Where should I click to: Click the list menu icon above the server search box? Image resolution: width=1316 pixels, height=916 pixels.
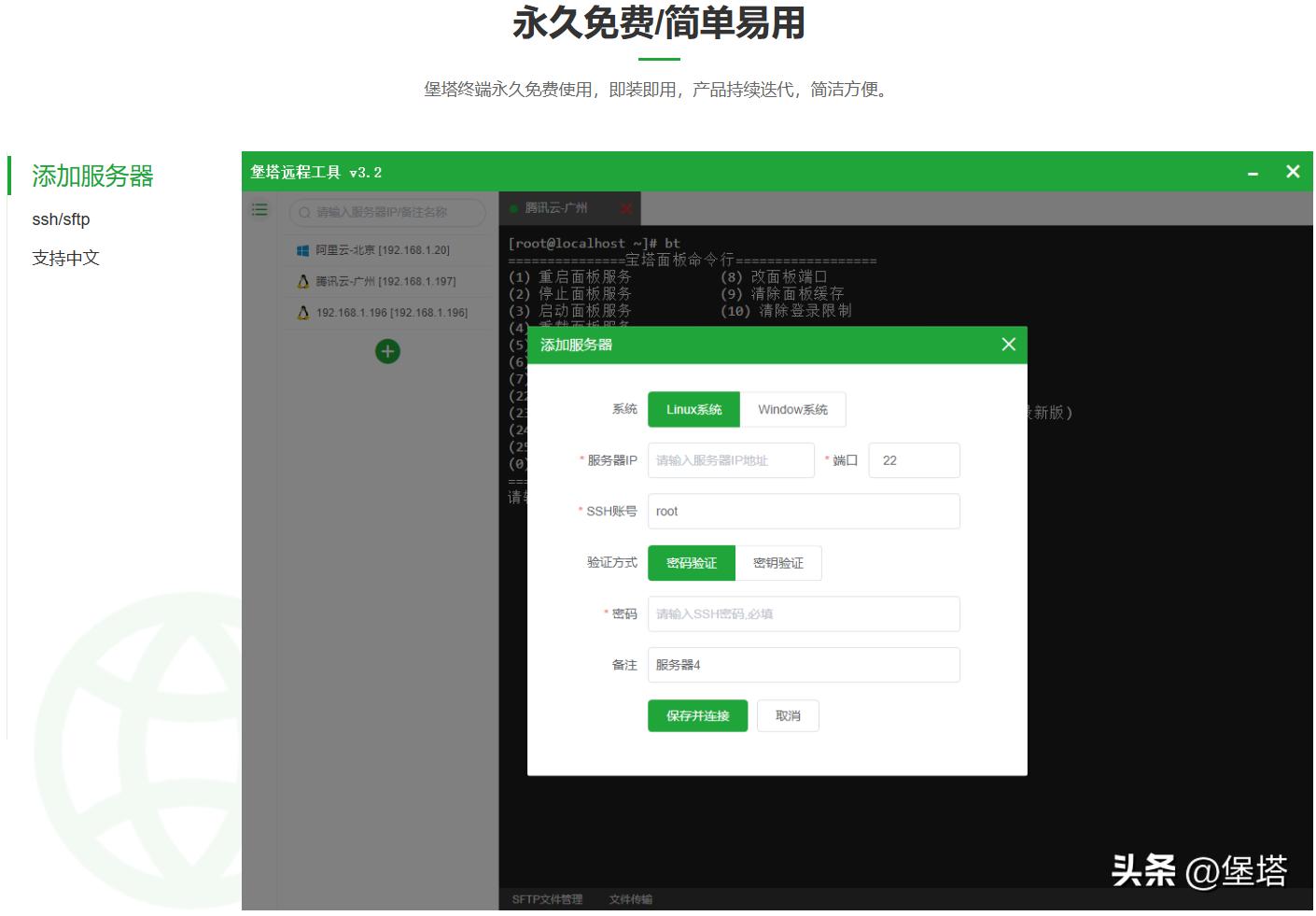pyautogui.click(x=259, y=210)
